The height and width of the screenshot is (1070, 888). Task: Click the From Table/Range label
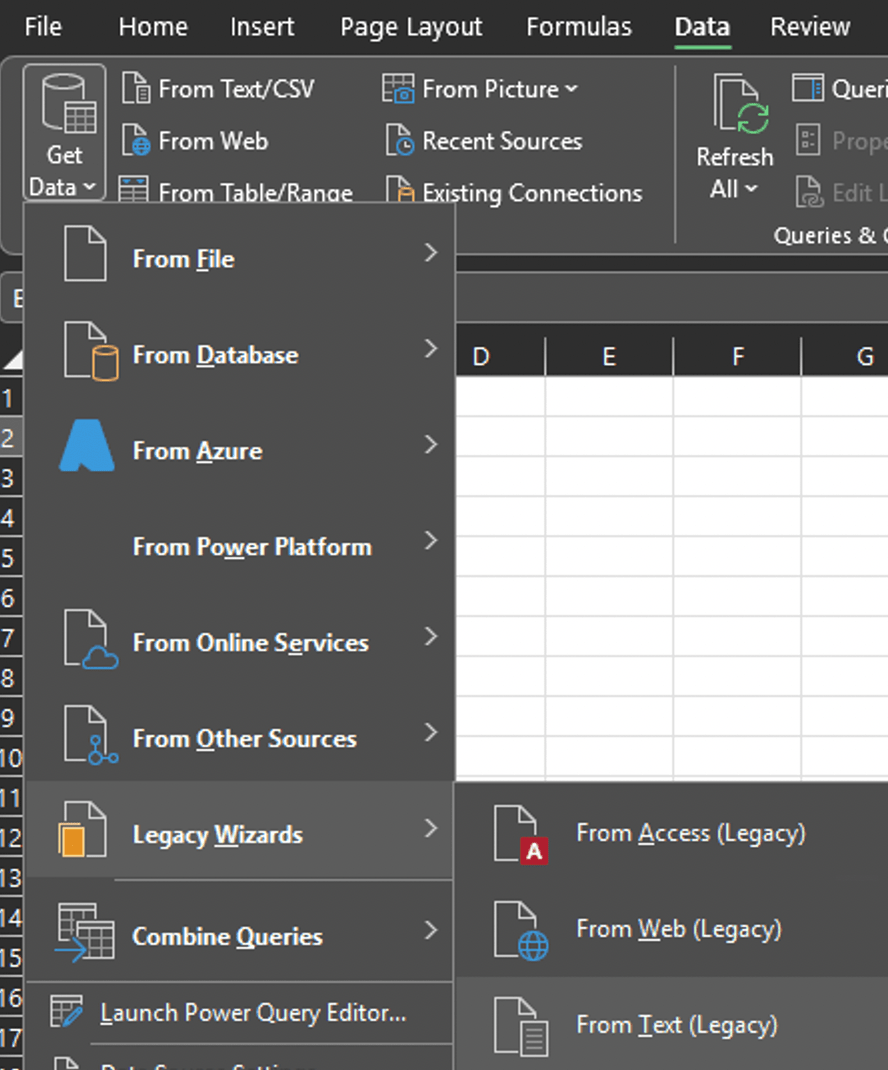coord(255,192)
